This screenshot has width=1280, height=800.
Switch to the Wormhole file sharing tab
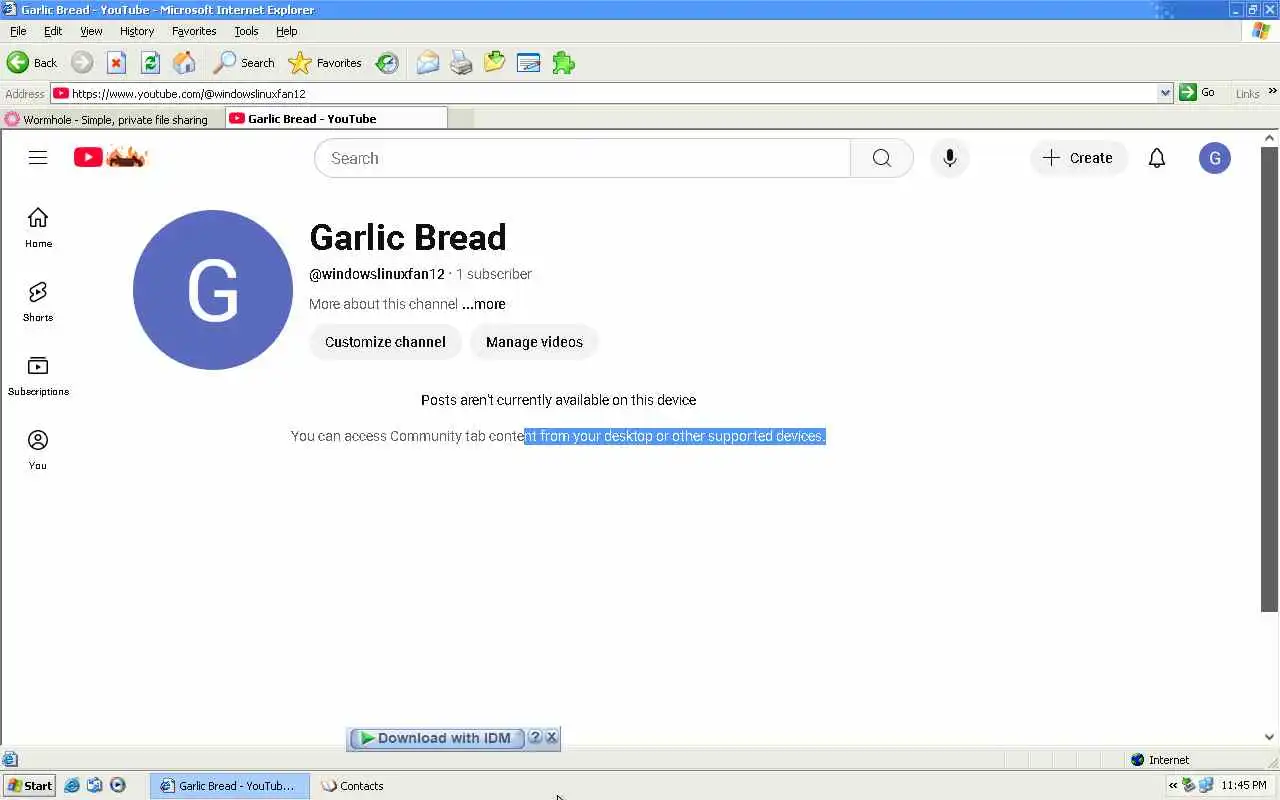[111, 119]
